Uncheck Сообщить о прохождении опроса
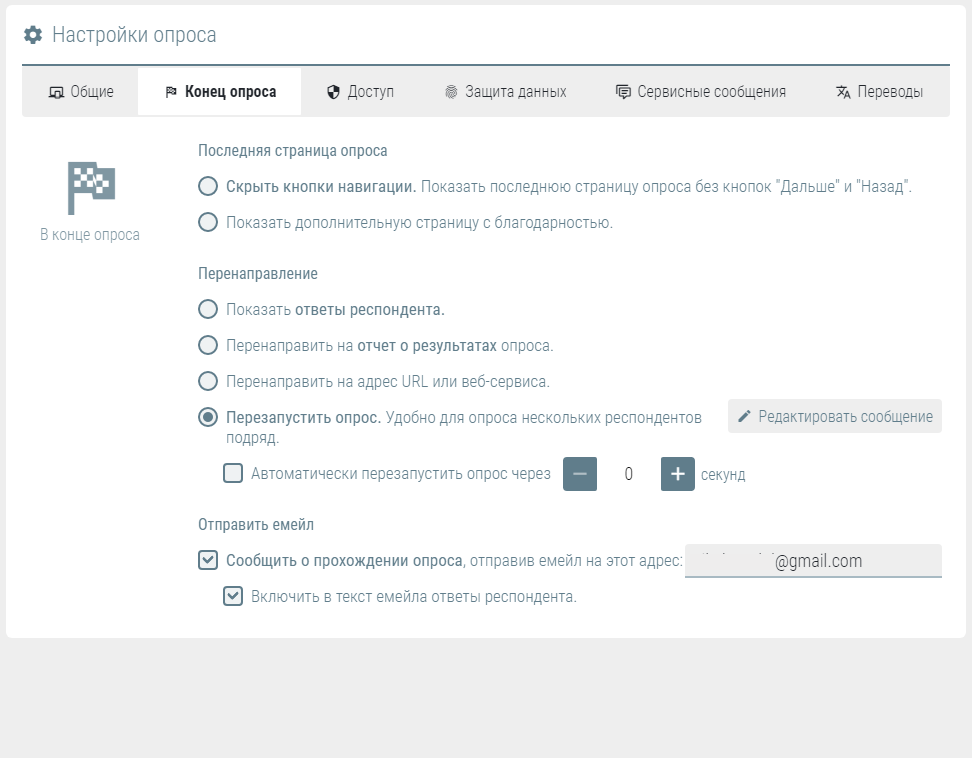The height and width of the screenshot is (758, 972). [x=208, y=560]
